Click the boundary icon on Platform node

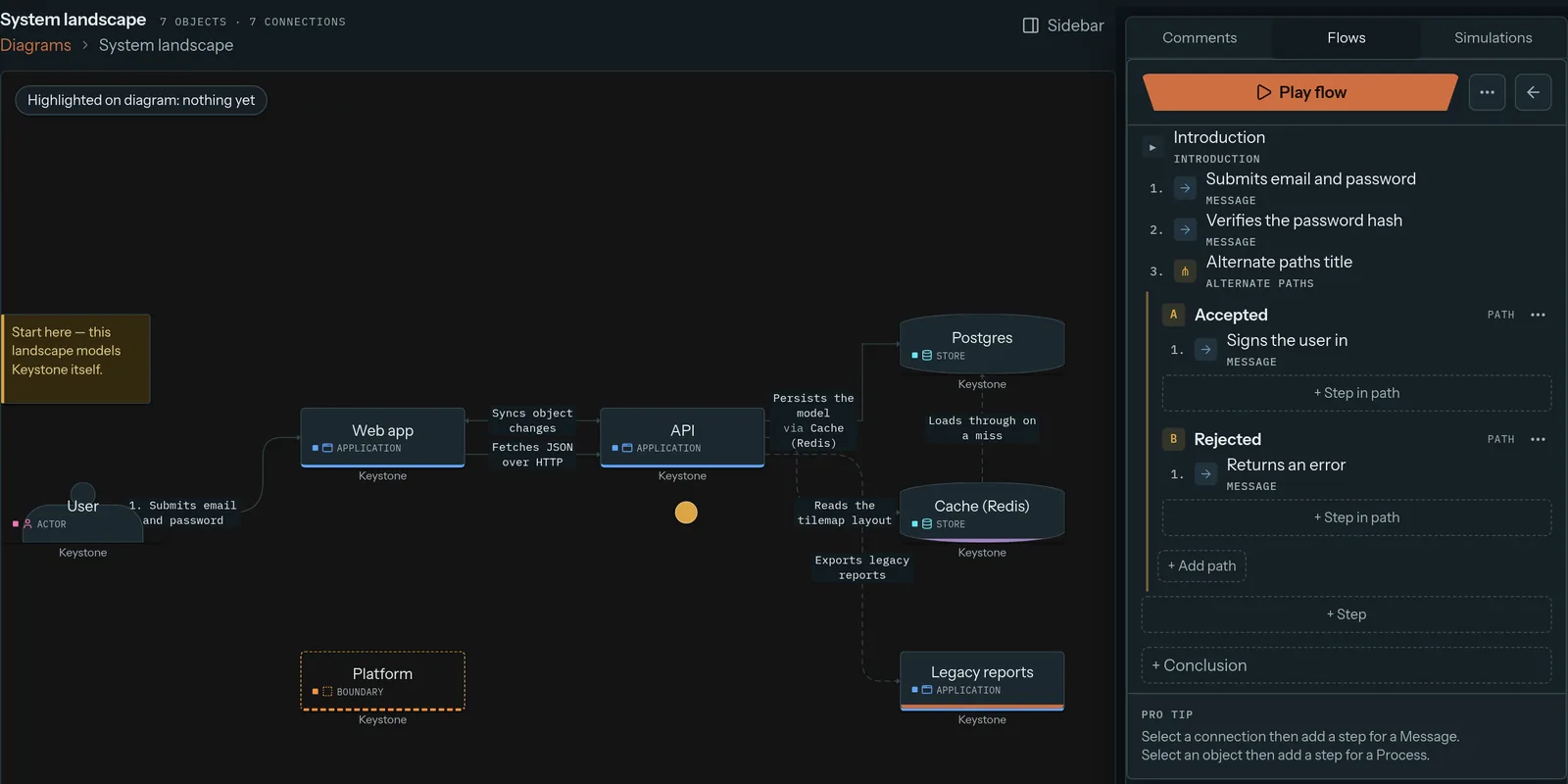pyautogui.click(x=327, y=692)
